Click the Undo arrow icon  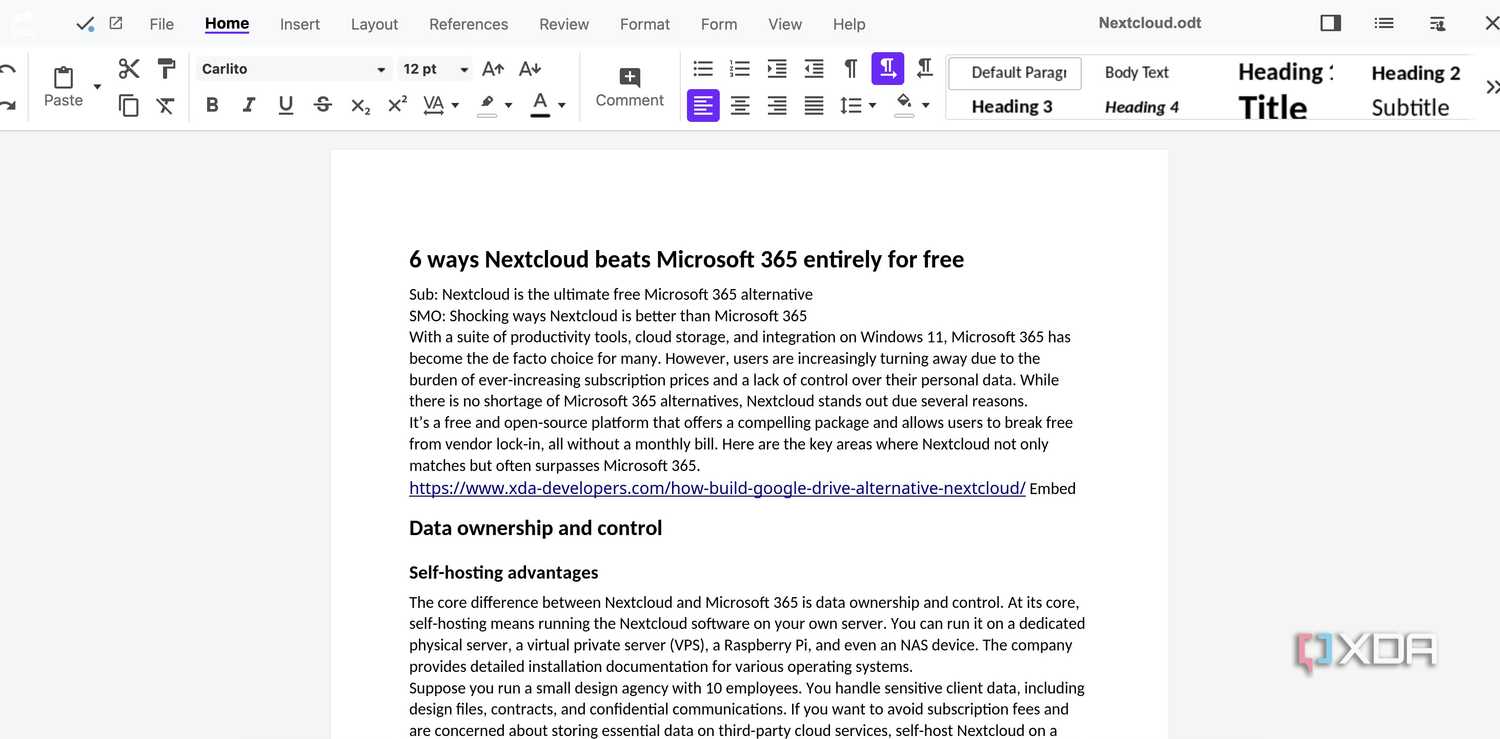(x=8, y=70)
